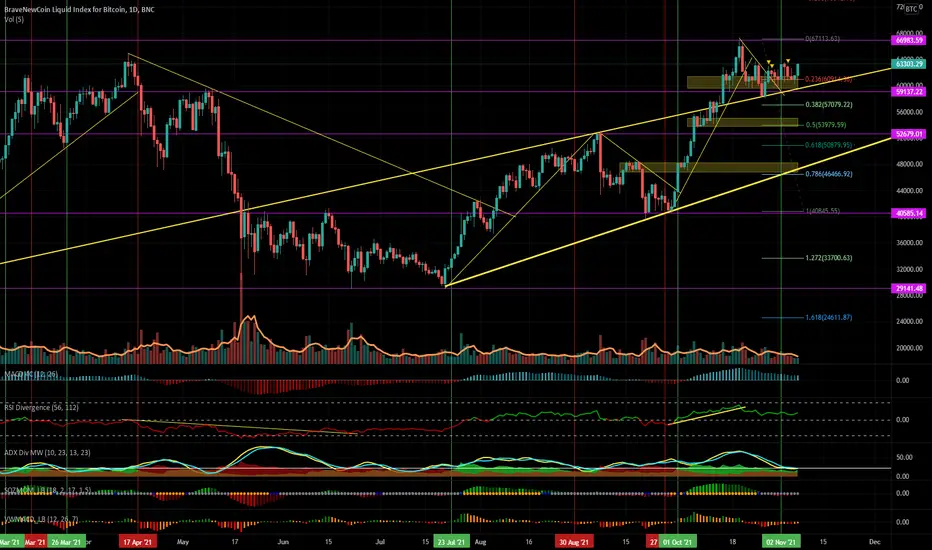
Task: Click the 20000.00 price axis label
Action: (909, 348)
